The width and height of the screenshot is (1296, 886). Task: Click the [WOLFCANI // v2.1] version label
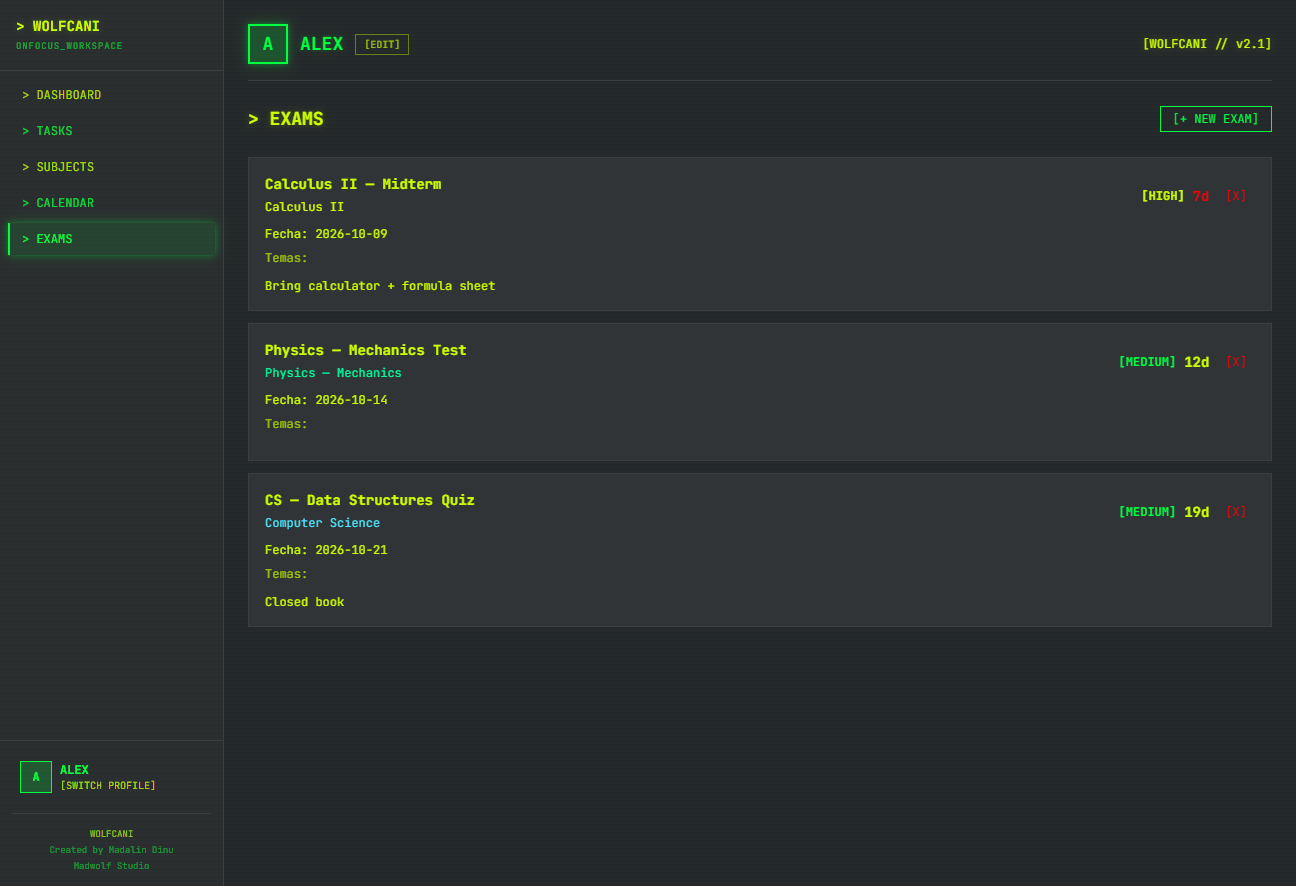[1207, 44]
